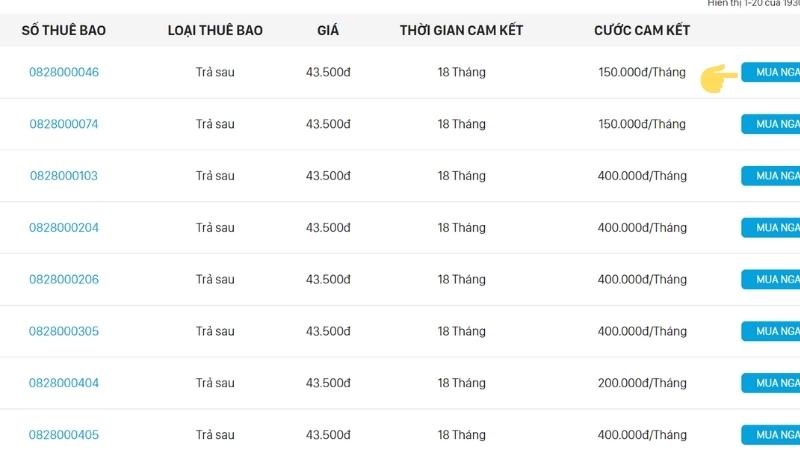Hit MUA NGAY beside 0828000206
This screenshot has width=800, height=450.
(x=771, y=280)
